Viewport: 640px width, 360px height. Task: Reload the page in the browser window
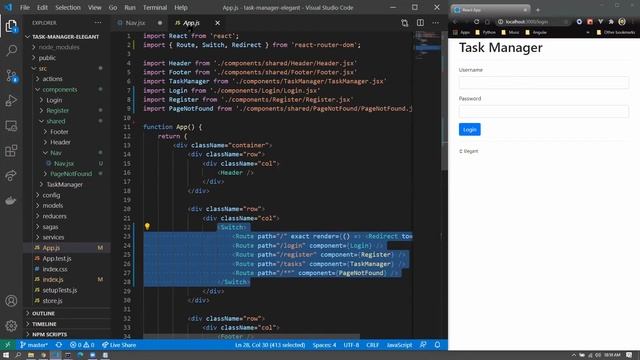click(476, 22)
